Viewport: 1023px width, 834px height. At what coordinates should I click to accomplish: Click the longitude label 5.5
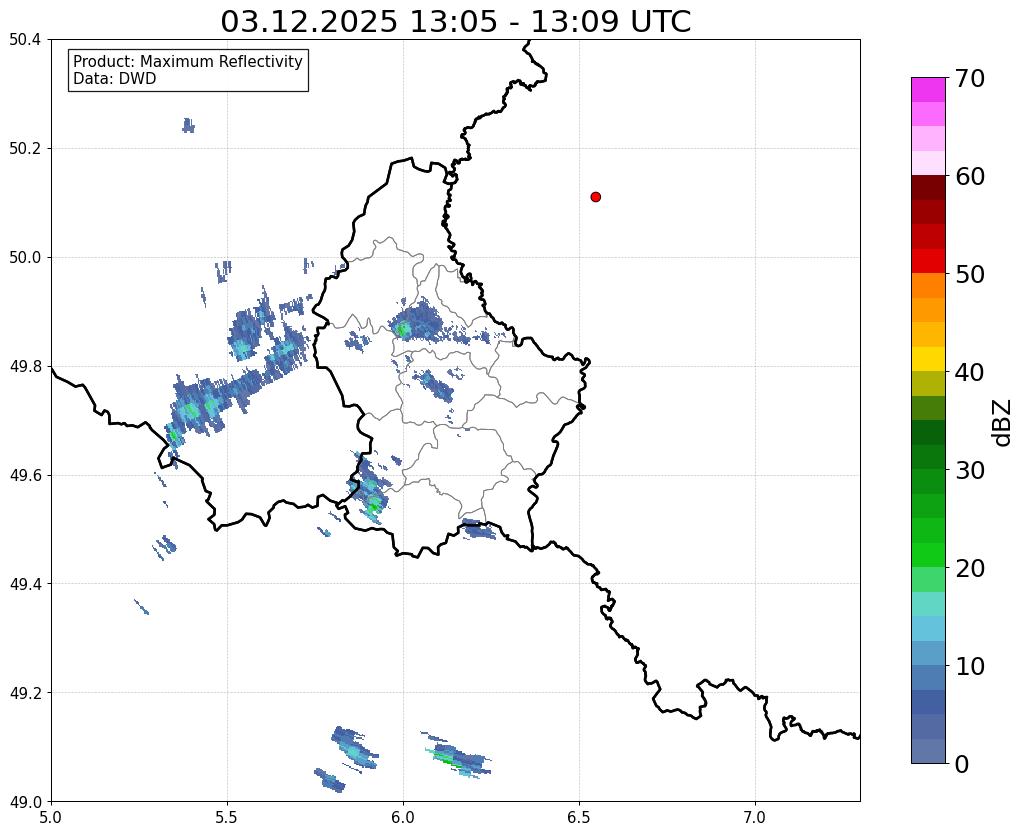(227, 818)
